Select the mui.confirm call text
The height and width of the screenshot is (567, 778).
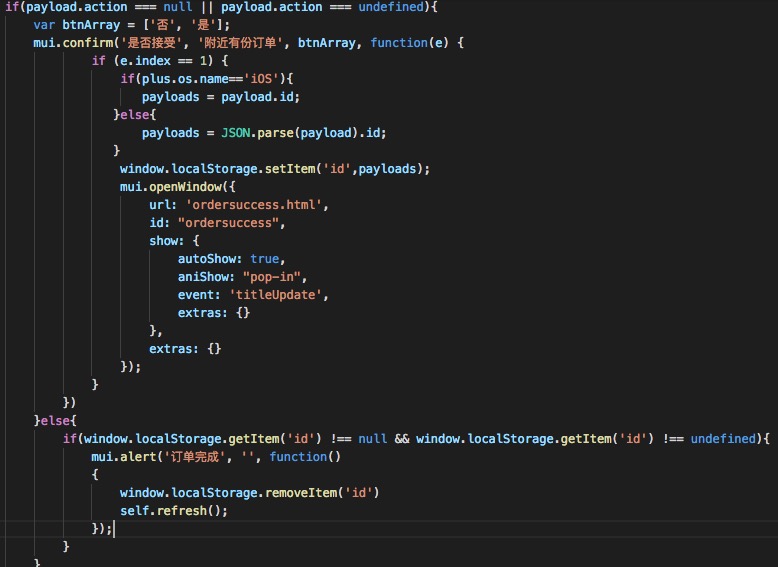tap(248, 43)
